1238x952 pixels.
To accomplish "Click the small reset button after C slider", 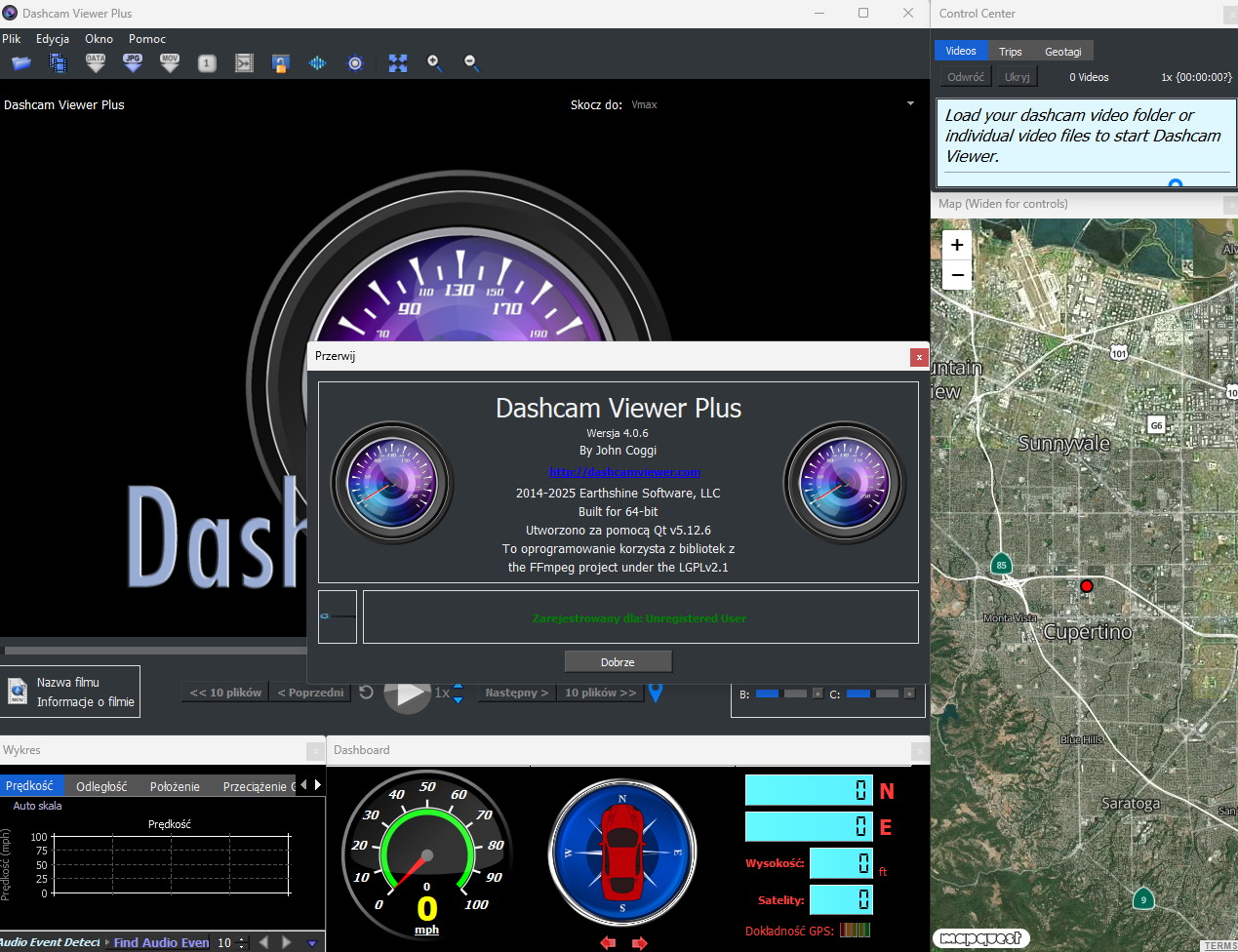I will click(909, 694).
